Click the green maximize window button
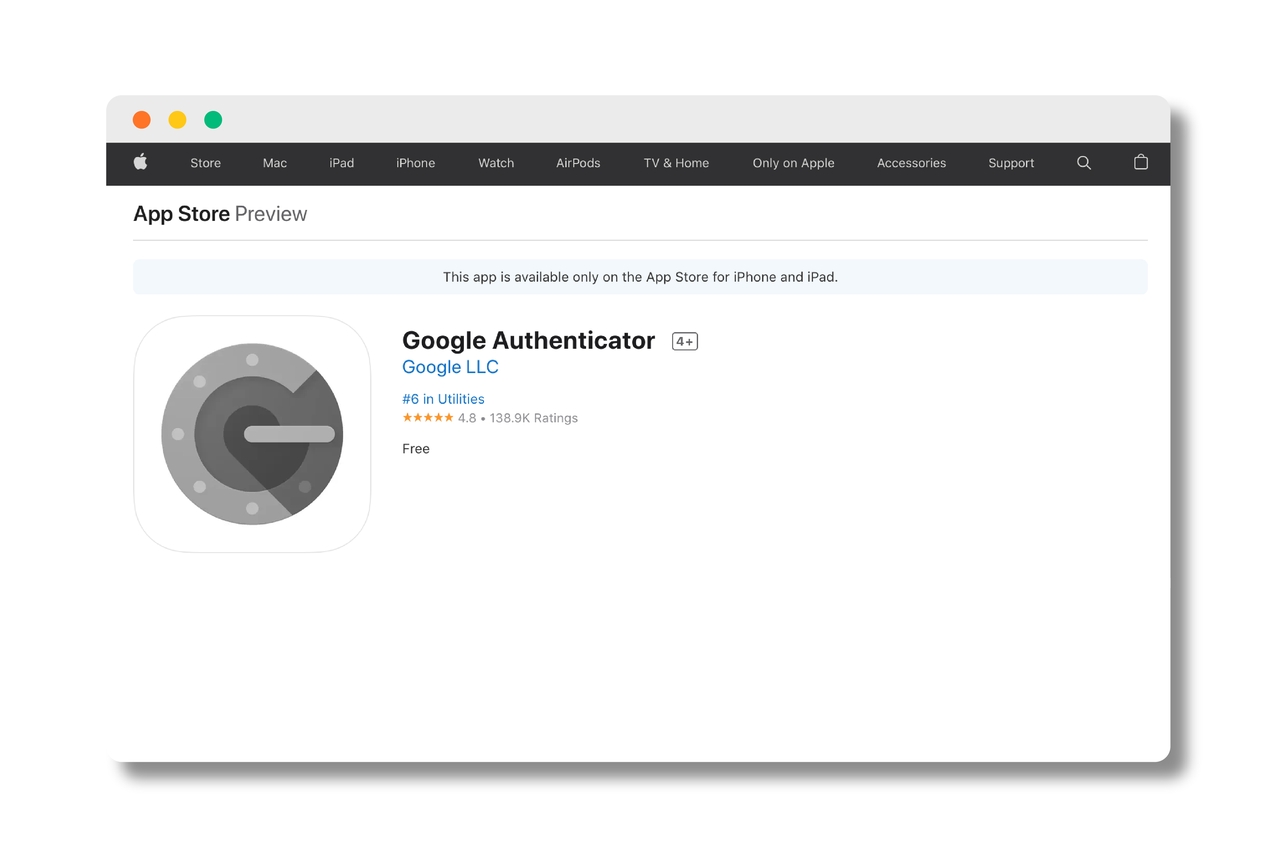Image resolution: width=1280 pixels, height=867 pixels. pos(213,120)
